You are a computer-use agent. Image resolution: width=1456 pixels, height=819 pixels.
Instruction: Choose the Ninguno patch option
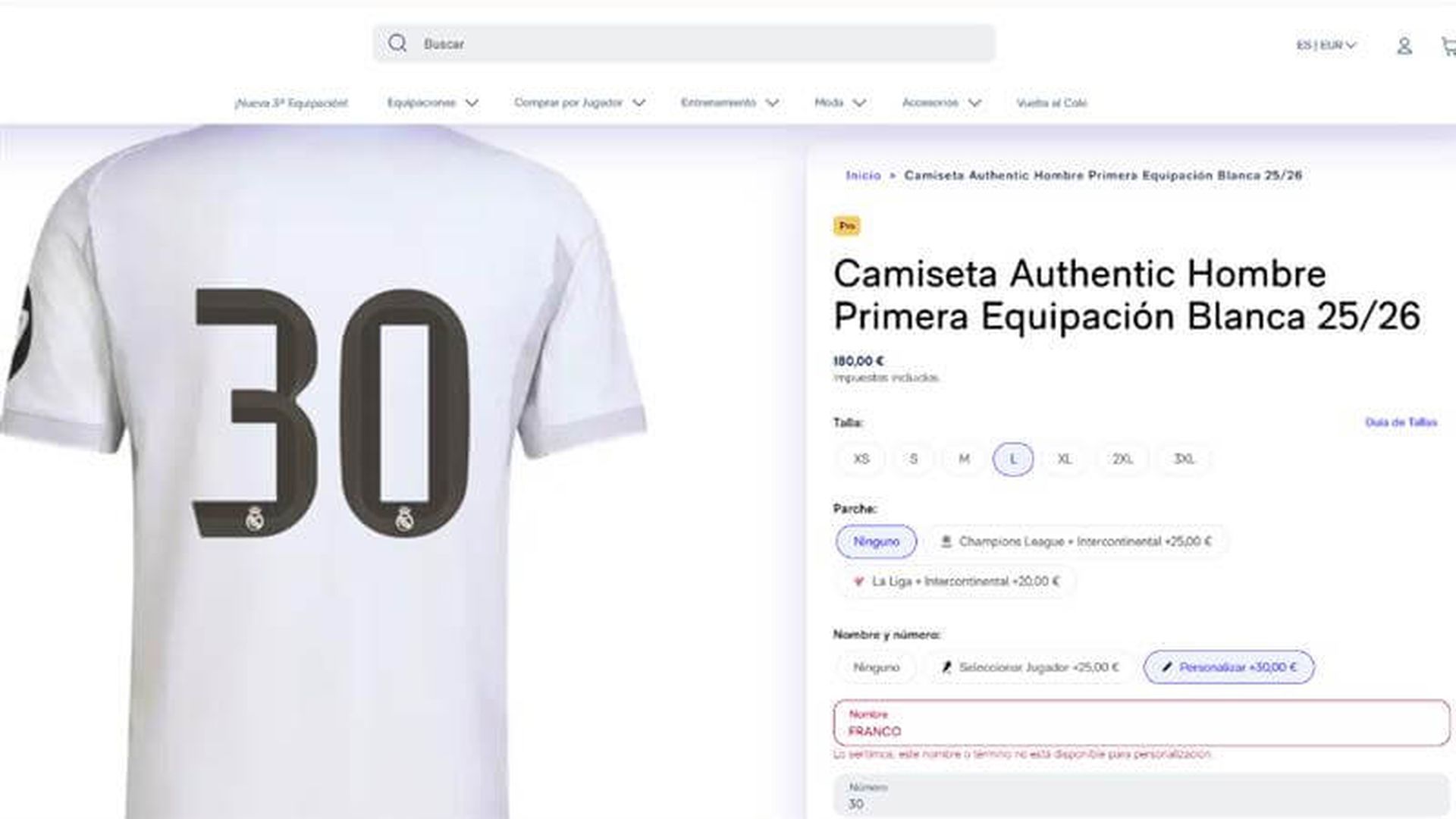pyautogui.click(x=876, y=541)
